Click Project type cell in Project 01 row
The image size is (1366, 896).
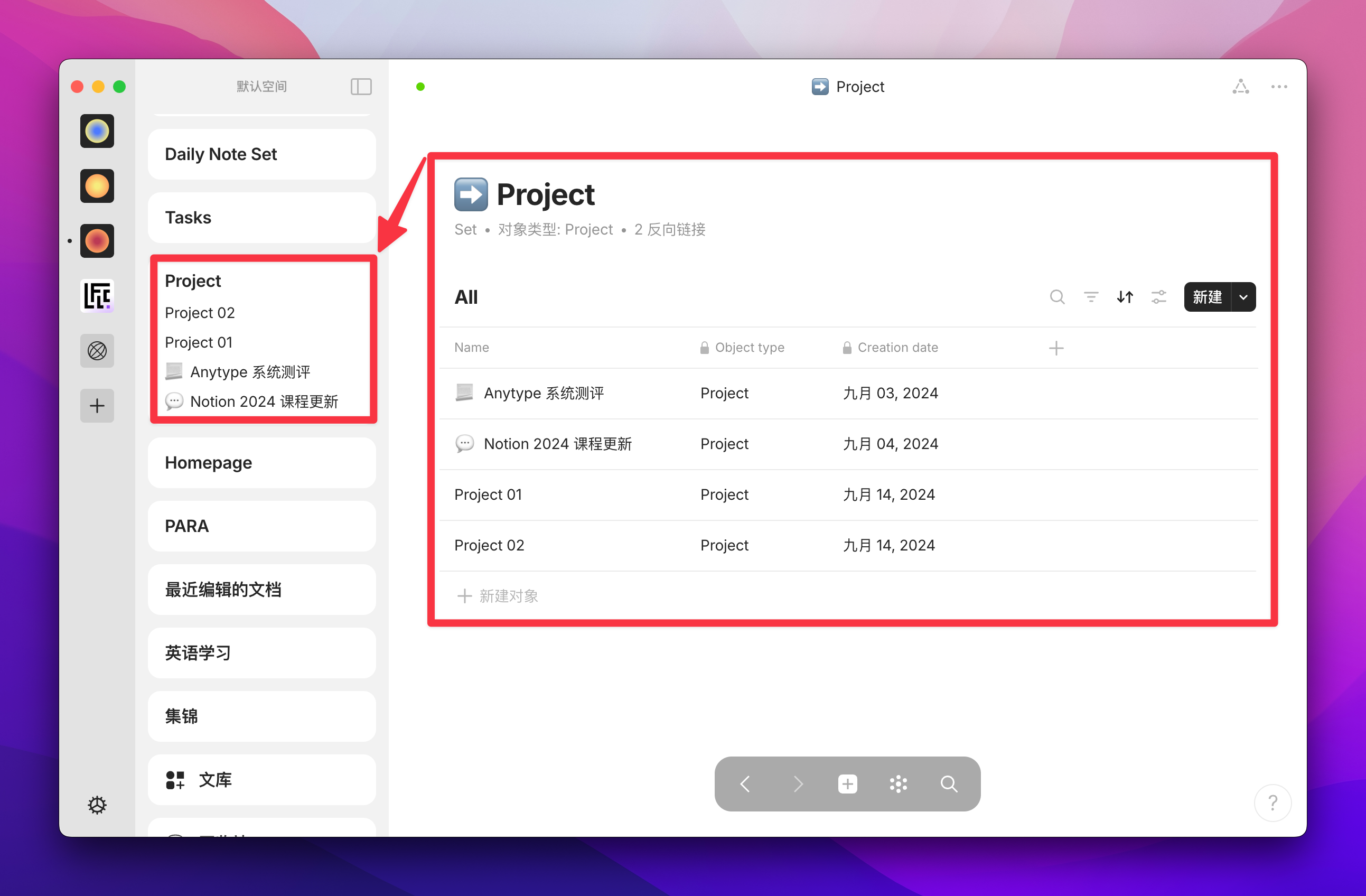(x=724, y=494)
